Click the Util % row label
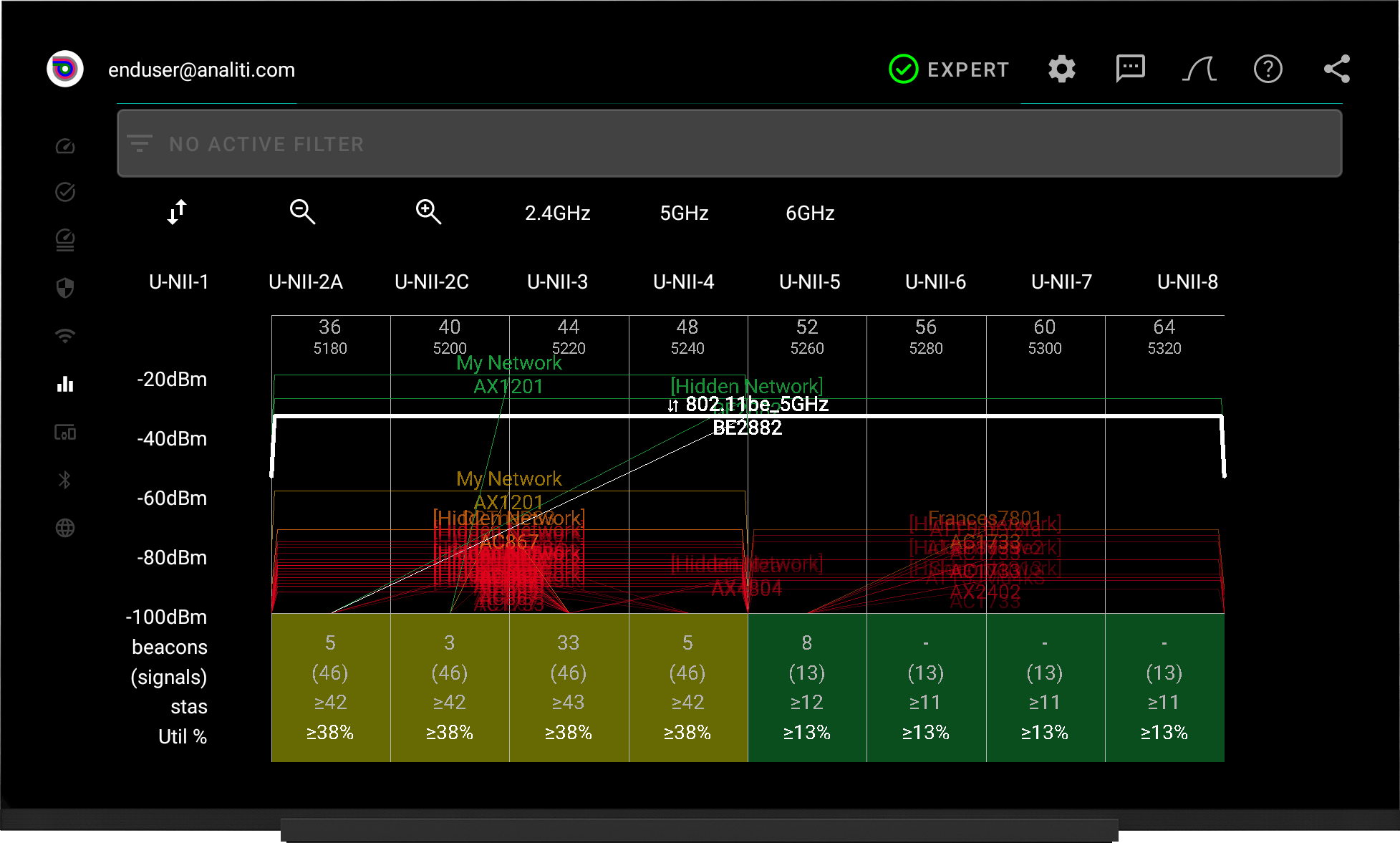 183,736
